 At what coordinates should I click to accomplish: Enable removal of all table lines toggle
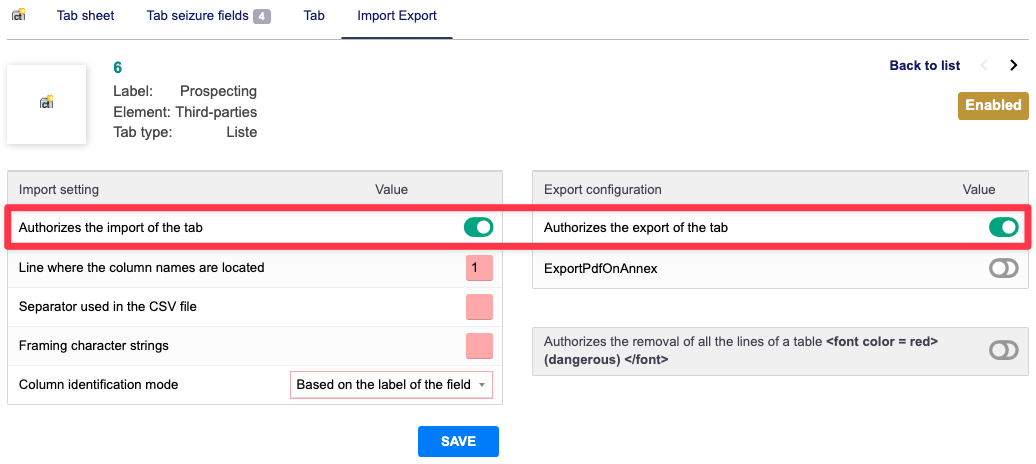point(1003,350)
